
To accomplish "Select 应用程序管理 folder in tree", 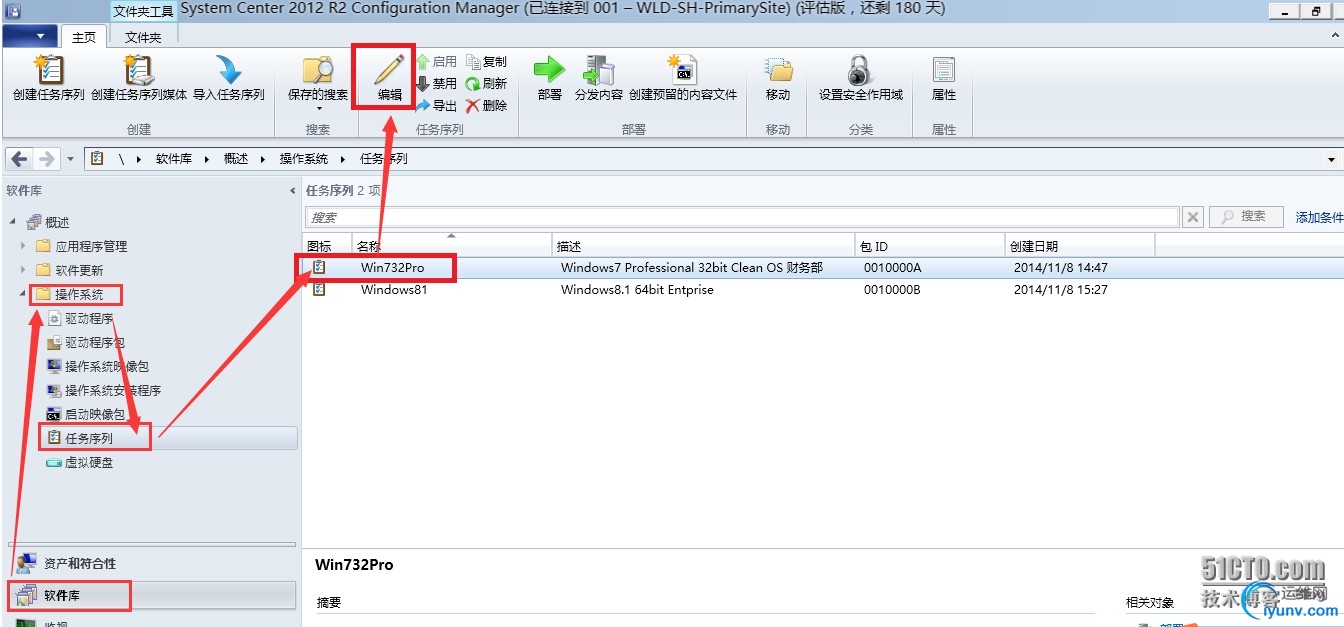I will (x=81, y=246).
